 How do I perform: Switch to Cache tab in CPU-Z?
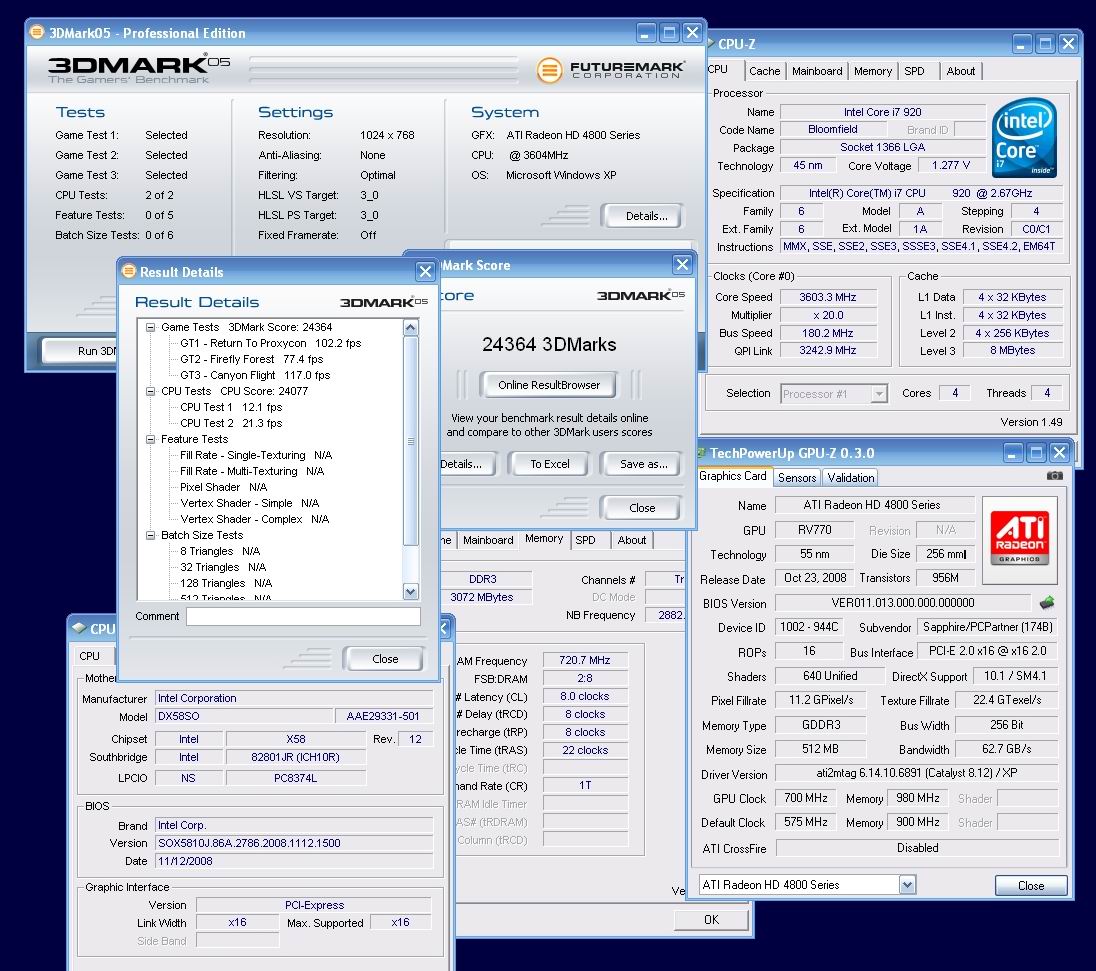point(765,71)
